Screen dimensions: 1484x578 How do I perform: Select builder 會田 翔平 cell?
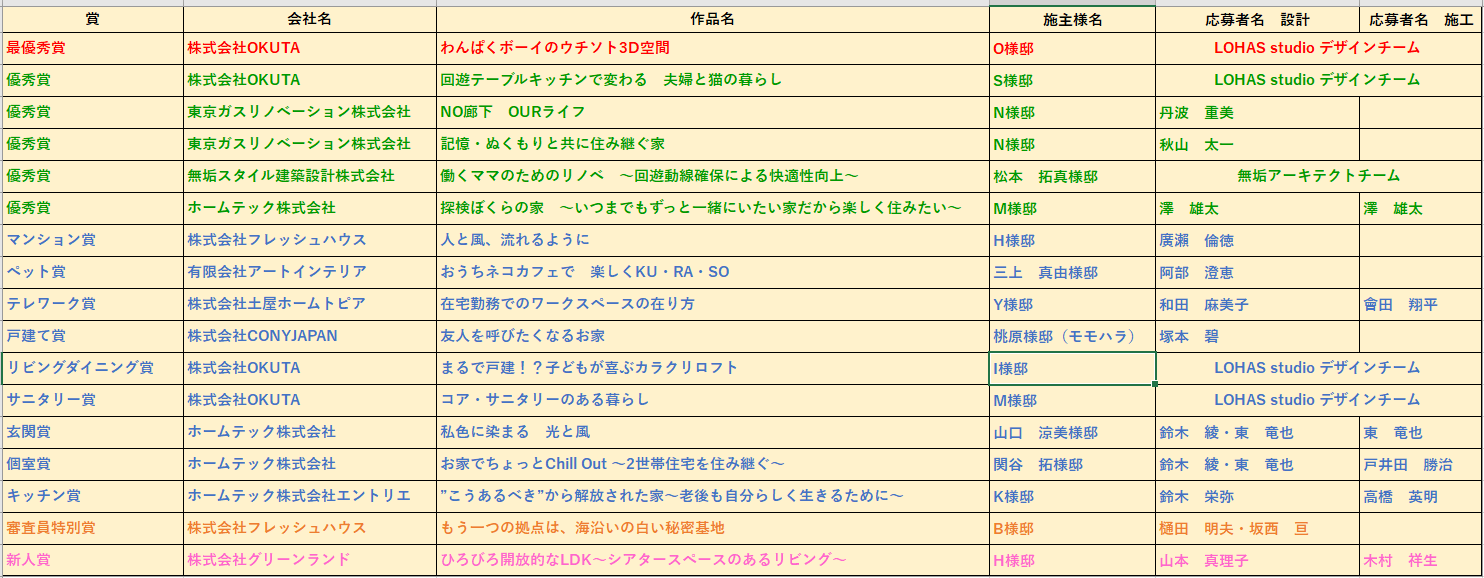[x=1421, y=304]
